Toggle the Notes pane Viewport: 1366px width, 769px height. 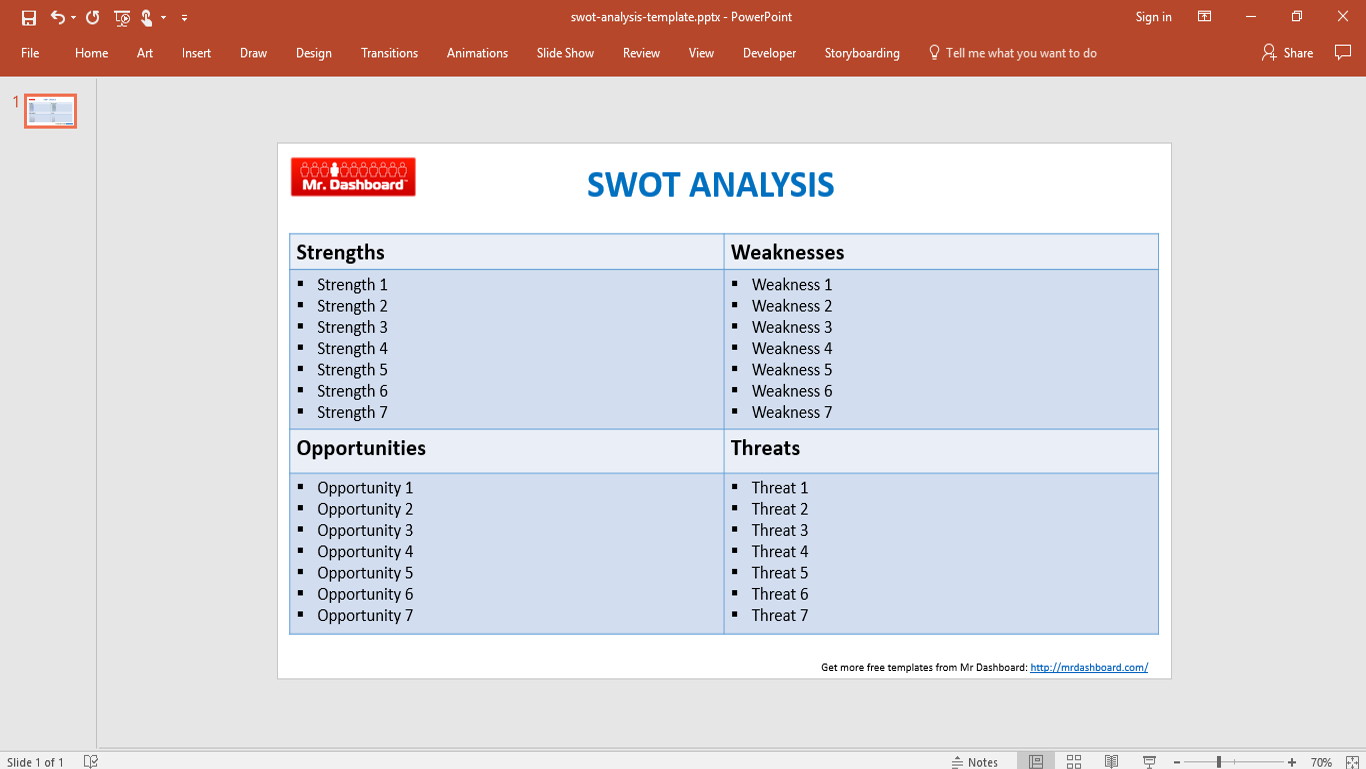pyautogui.click(x=975, y=762)
